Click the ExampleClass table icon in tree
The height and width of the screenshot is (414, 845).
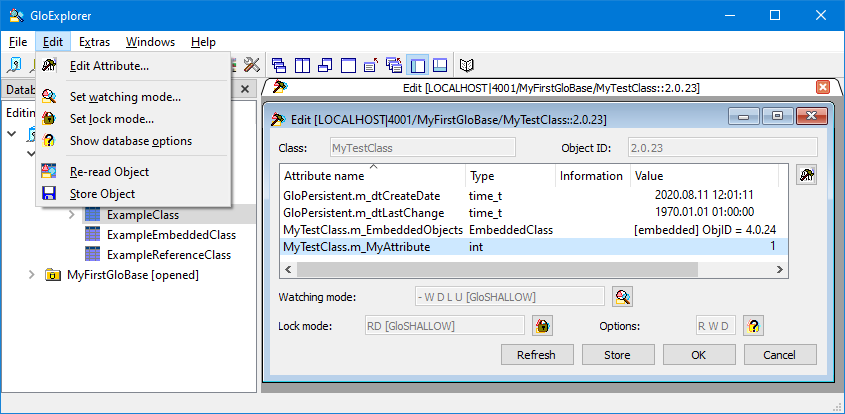93,215
